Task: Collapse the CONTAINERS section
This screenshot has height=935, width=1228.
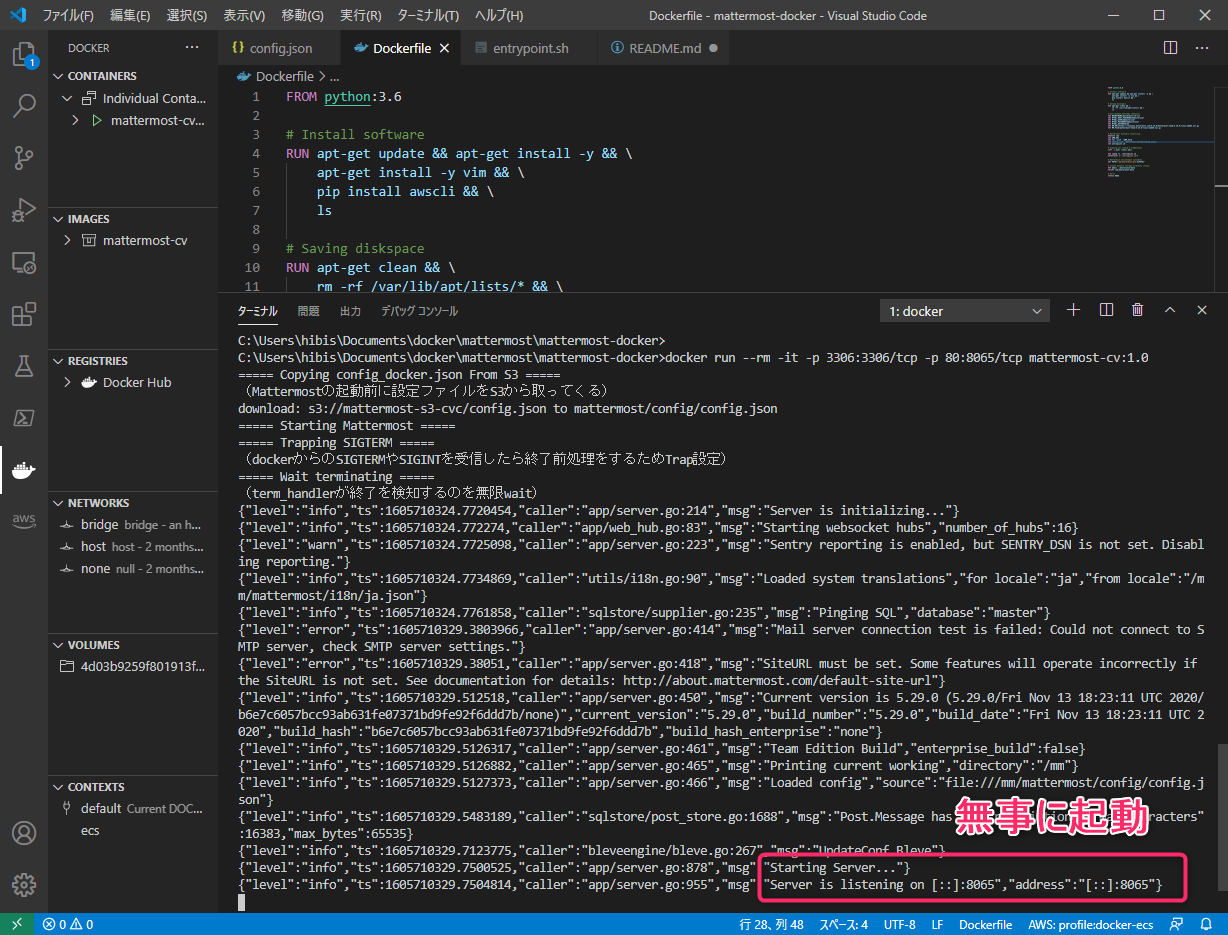Action: tap(133, 76)
